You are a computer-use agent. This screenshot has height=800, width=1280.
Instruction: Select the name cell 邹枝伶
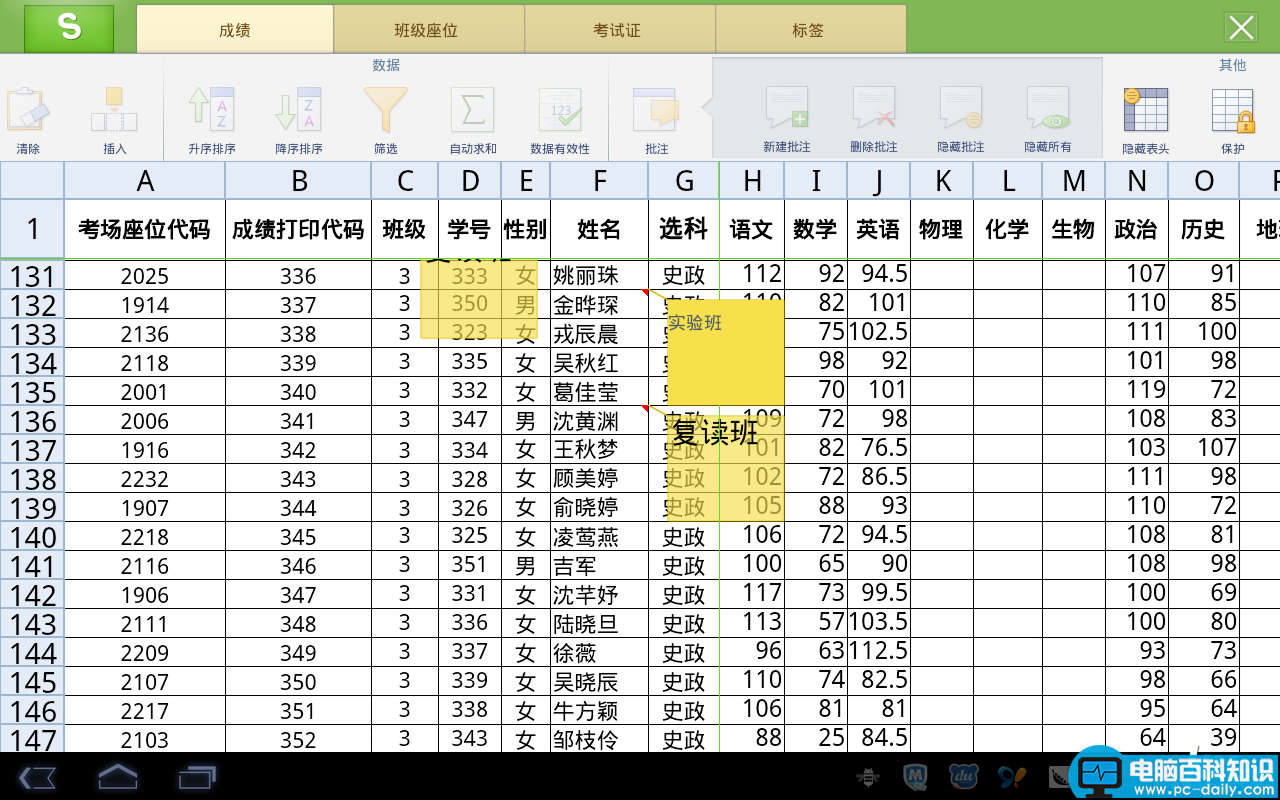click(x=599, y=740)
